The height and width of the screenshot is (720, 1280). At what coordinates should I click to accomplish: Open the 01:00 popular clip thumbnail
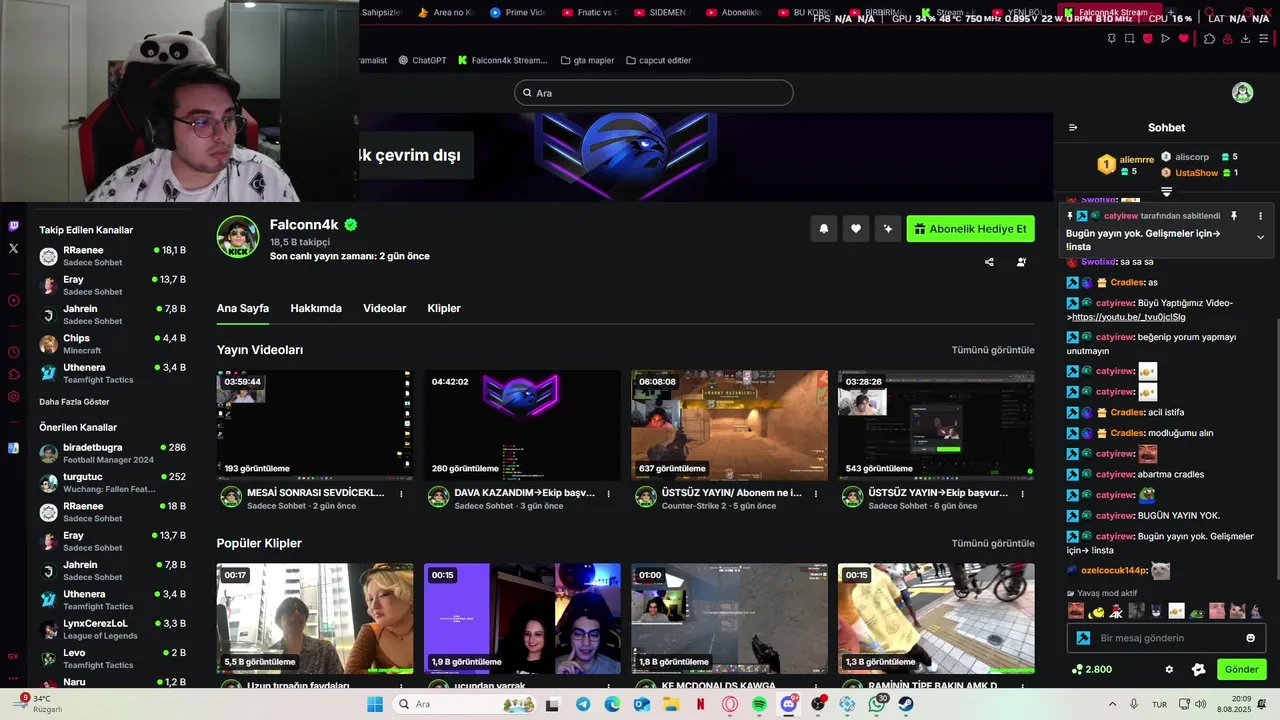[x=729, y=618]
